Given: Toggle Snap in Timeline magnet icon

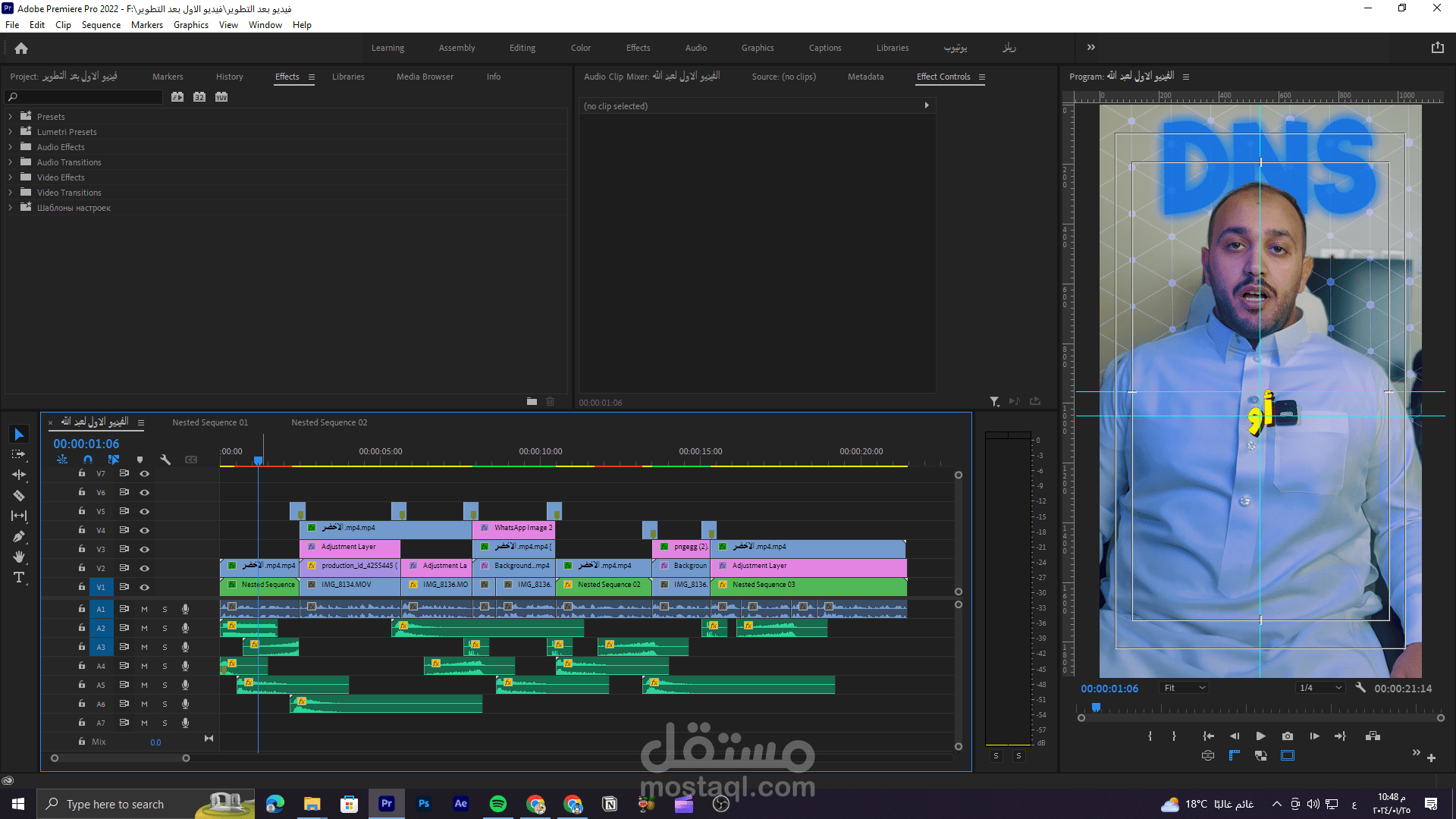Looking at the screenshot, I should tap(88, 460).
